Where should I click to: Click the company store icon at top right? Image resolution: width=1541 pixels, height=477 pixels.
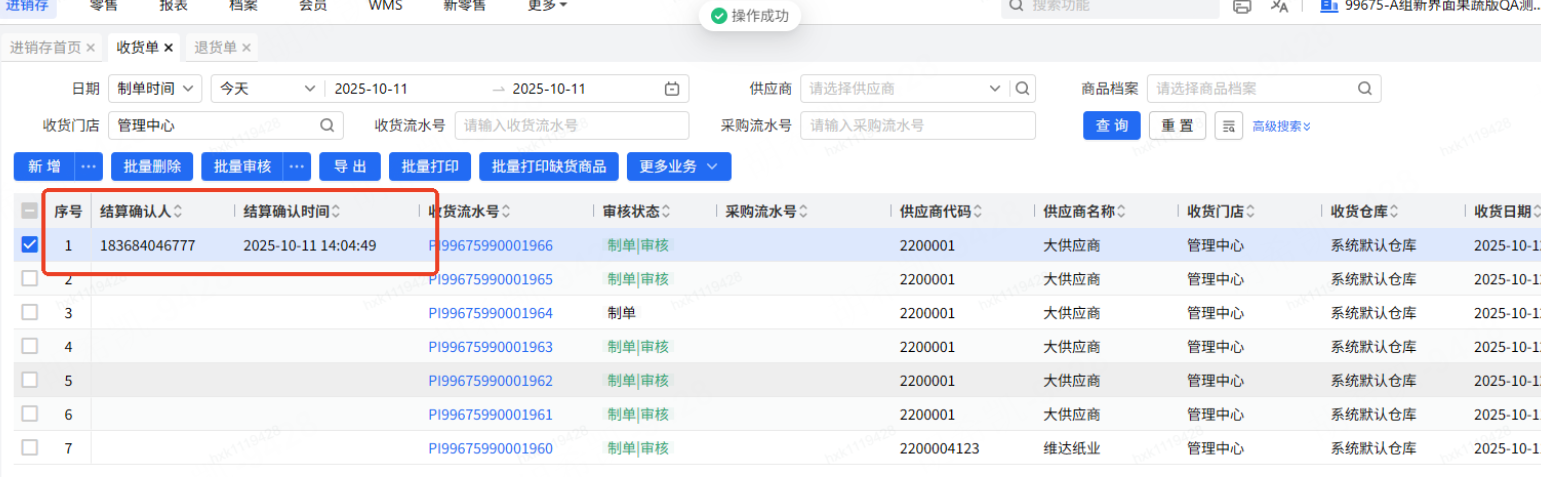[x=1329, y=6]
